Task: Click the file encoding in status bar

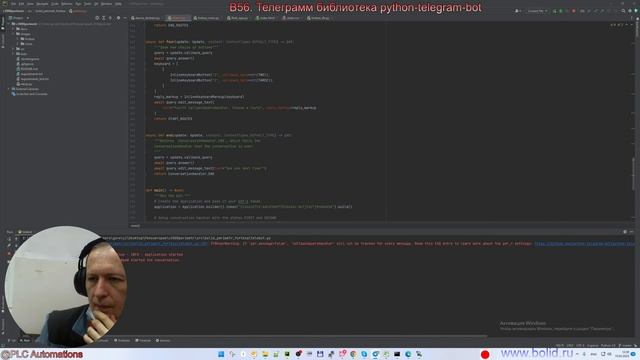Action: 580,346
